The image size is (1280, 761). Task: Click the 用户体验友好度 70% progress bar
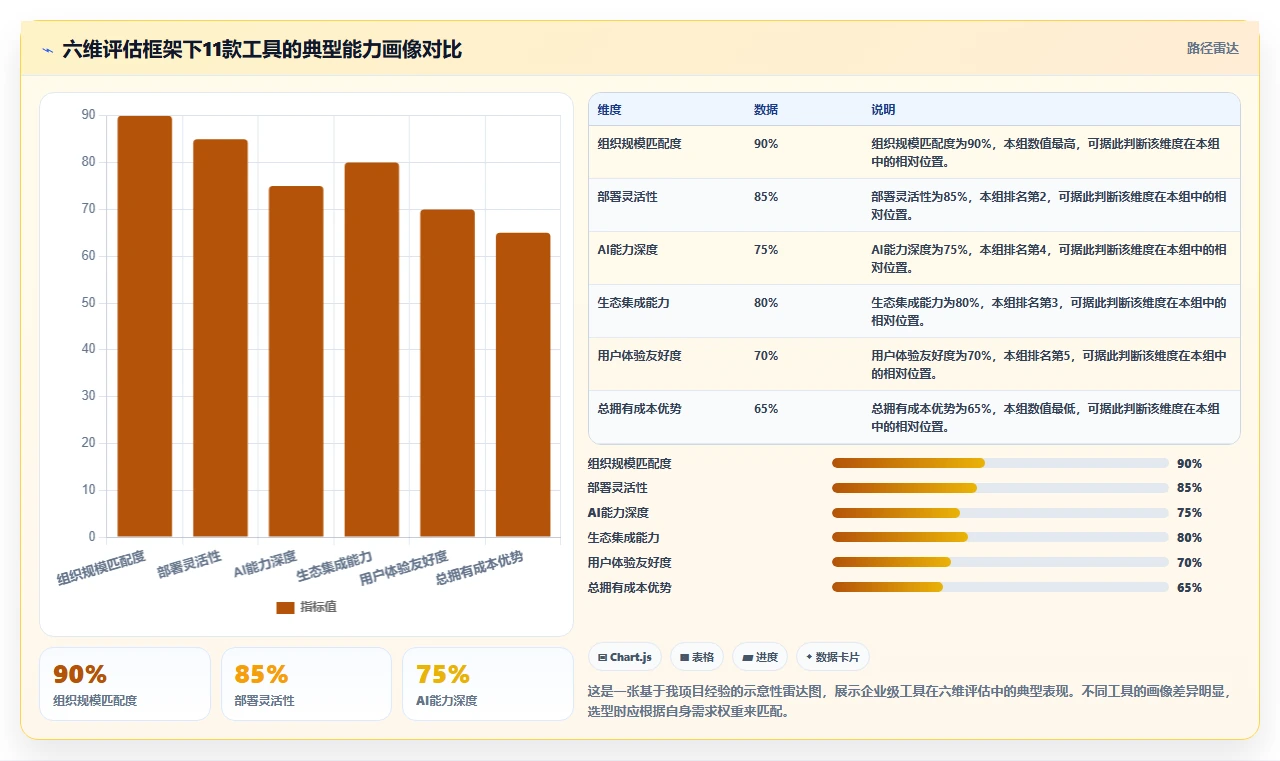click(1000, 562)
